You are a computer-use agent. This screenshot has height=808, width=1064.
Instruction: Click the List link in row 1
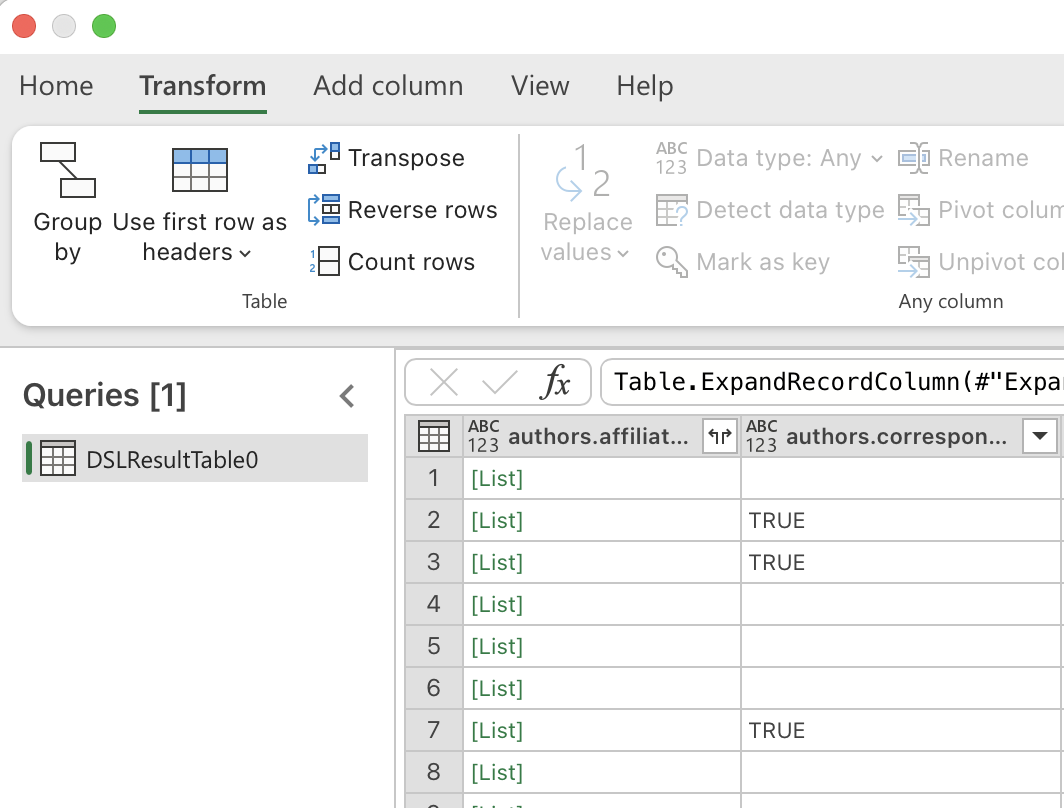tap(497, 478)
